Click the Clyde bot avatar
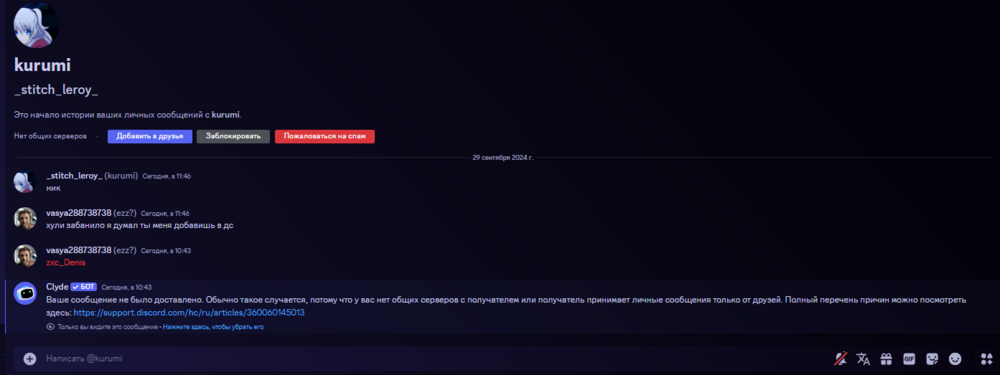This screenshot has width=1000, height=375. [25, 293]
